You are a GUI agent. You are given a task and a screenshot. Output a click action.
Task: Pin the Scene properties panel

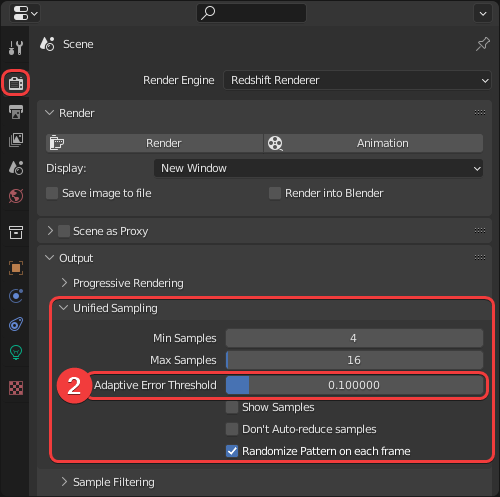point(482,44)
